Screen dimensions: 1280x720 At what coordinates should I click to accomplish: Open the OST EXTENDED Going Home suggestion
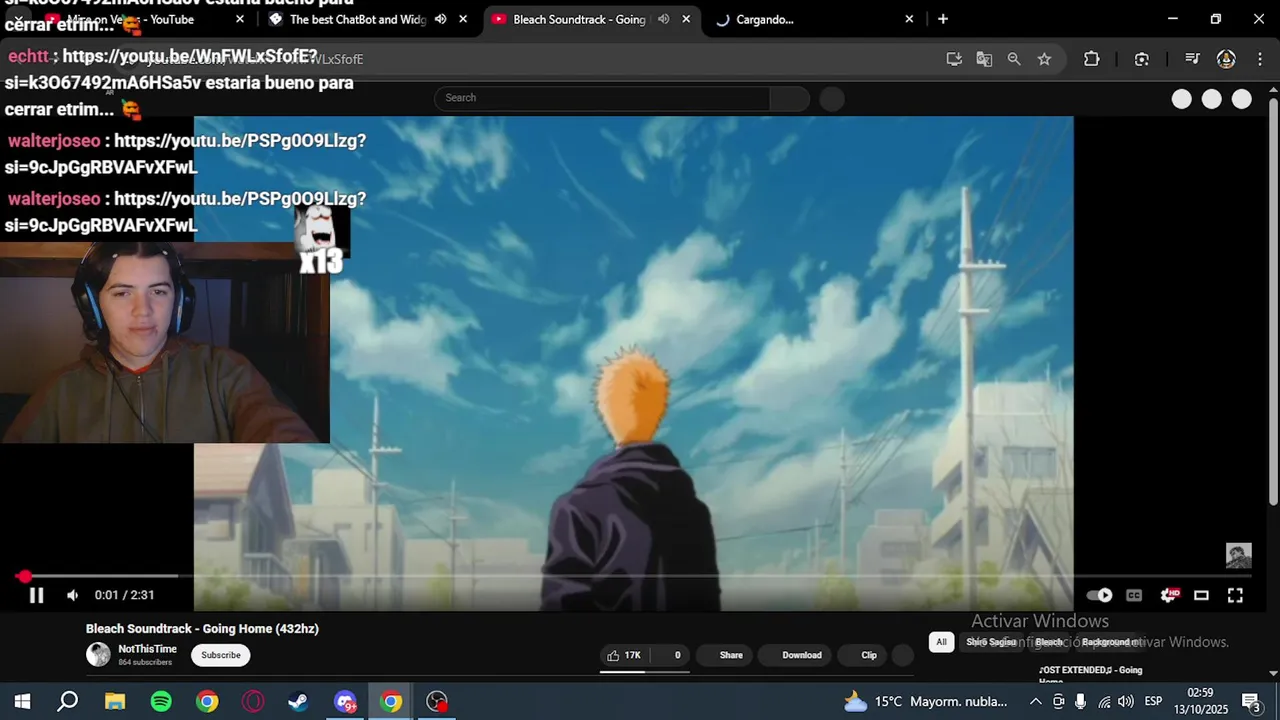[1090, 675]
